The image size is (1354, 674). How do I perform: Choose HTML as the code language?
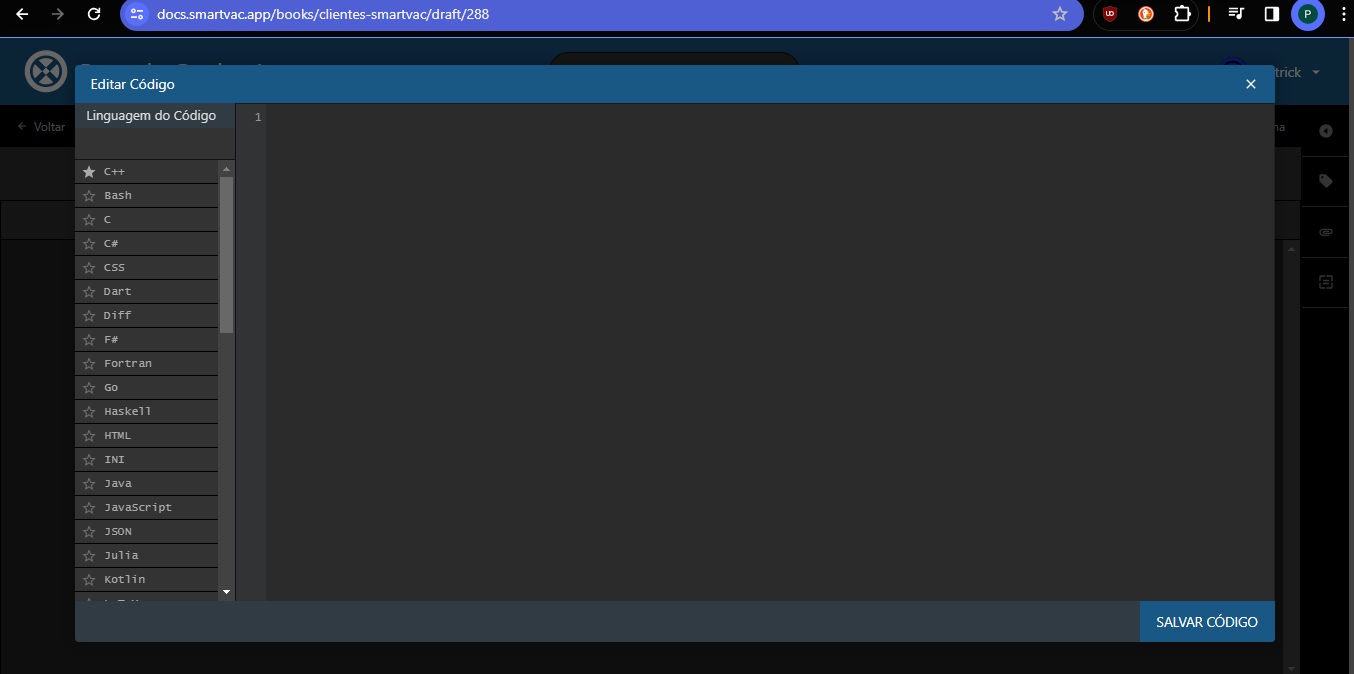117,436
